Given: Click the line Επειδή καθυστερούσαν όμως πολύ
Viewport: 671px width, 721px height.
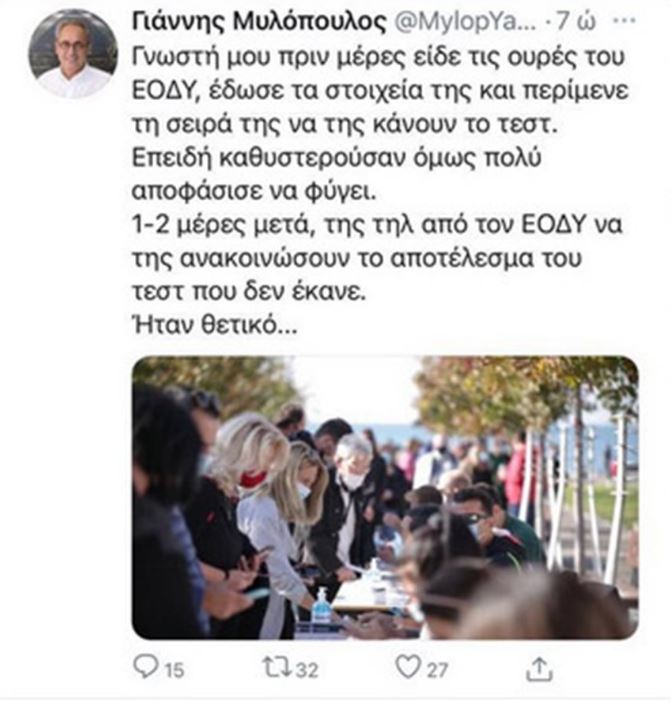Looking at the screenshot, I should click(x=337, y=159).
